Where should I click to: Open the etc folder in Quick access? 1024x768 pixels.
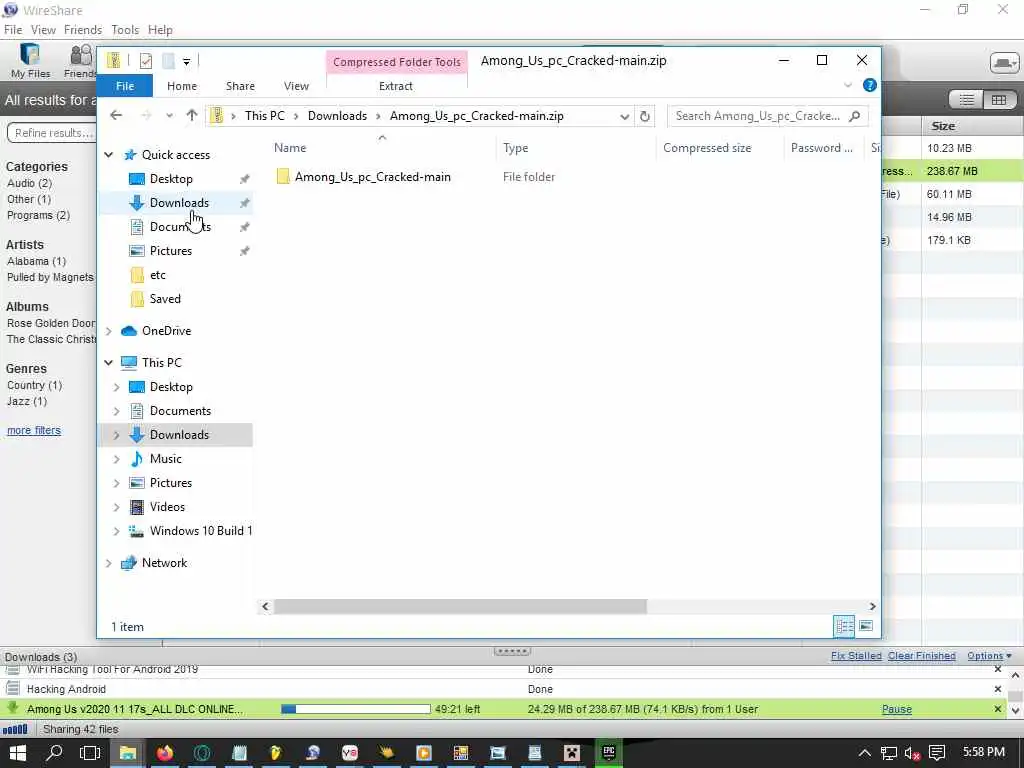pos(157,275)
